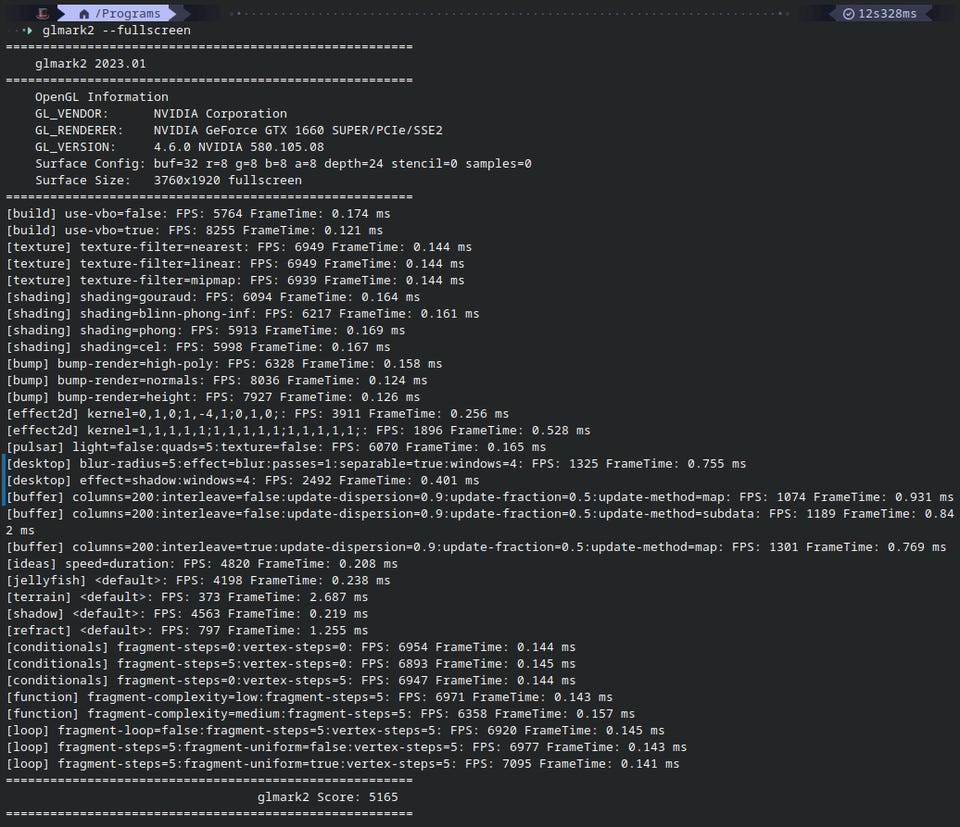Viewport: 960px width, 827px height.
Task: Click the OpenGL Information heading
Action: click(x=102, y=97)
